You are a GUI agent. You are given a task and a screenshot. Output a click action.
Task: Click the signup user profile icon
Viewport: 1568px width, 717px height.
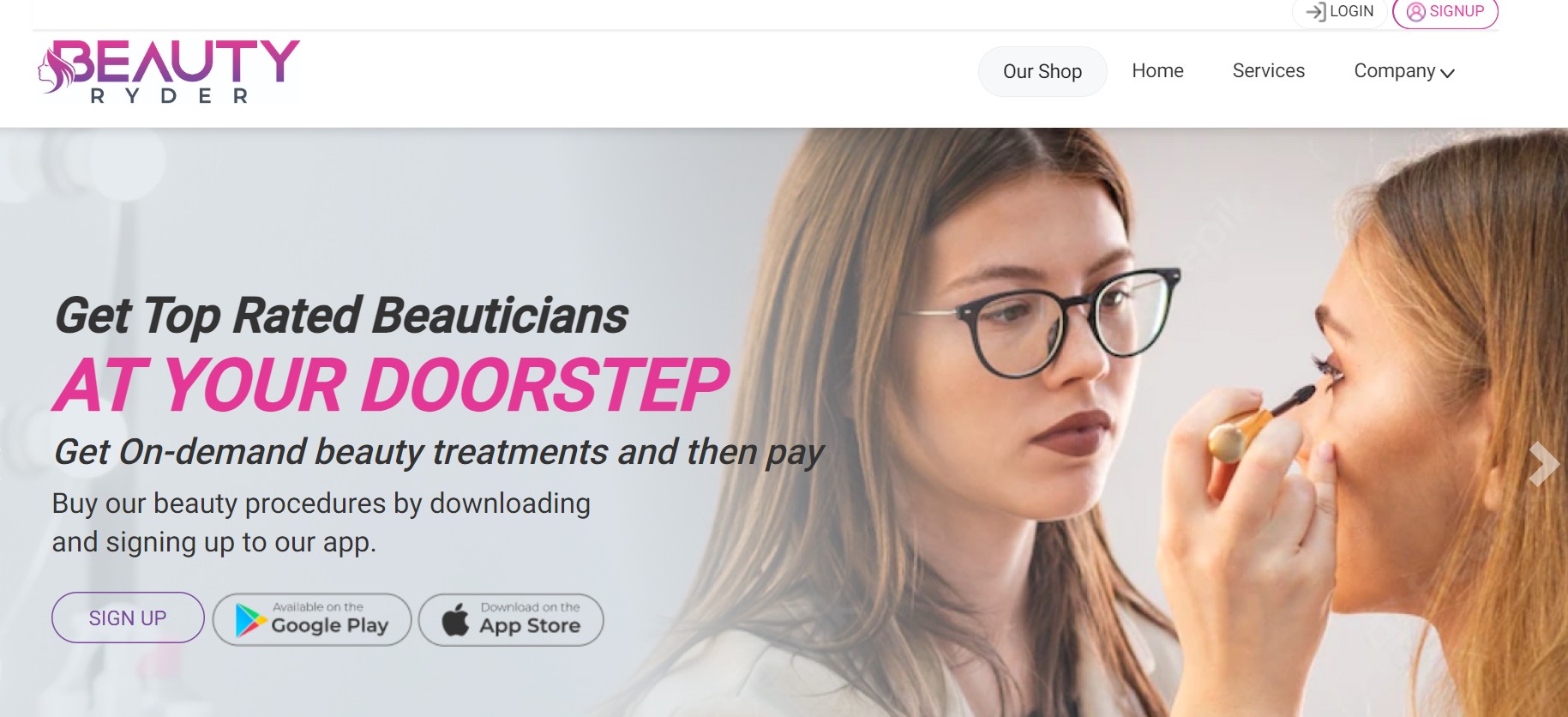tap(1416, 11)
